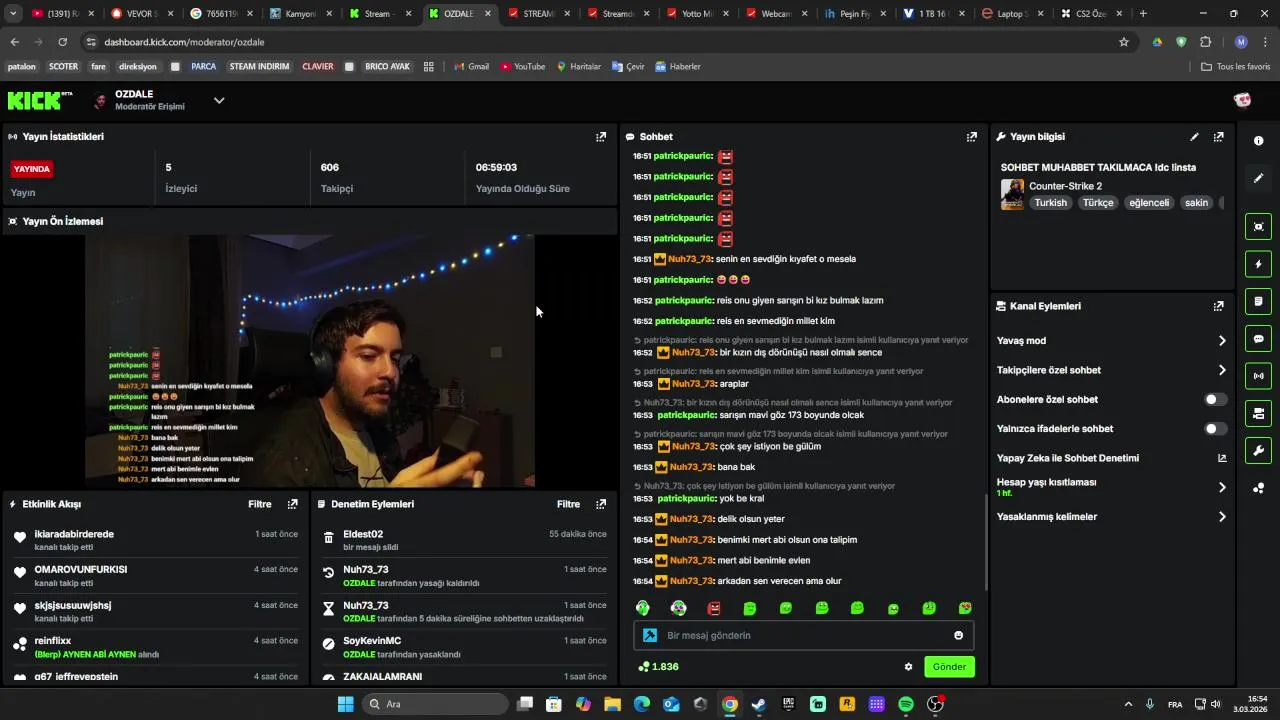Open chat settings gear icon
This screenshot has width=1280, height=720.
pos(909,667)
